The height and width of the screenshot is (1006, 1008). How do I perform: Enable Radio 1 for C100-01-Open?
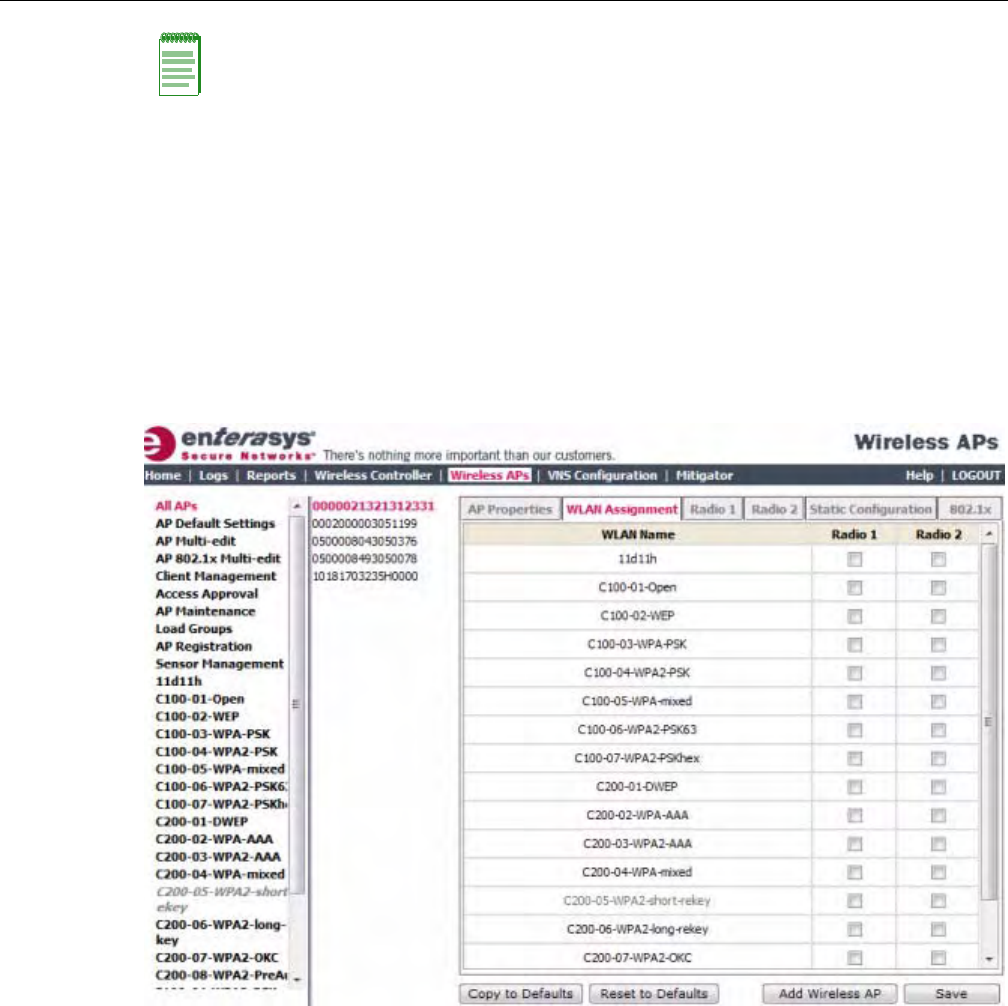[854, 588]
